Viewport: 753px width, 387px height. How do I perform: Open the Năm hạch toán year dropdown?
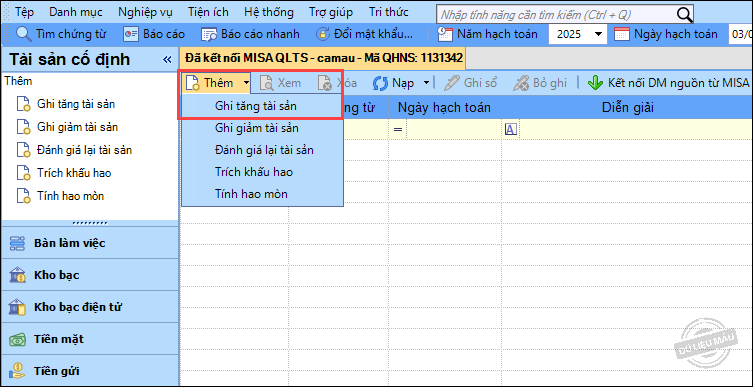[598, 34]
